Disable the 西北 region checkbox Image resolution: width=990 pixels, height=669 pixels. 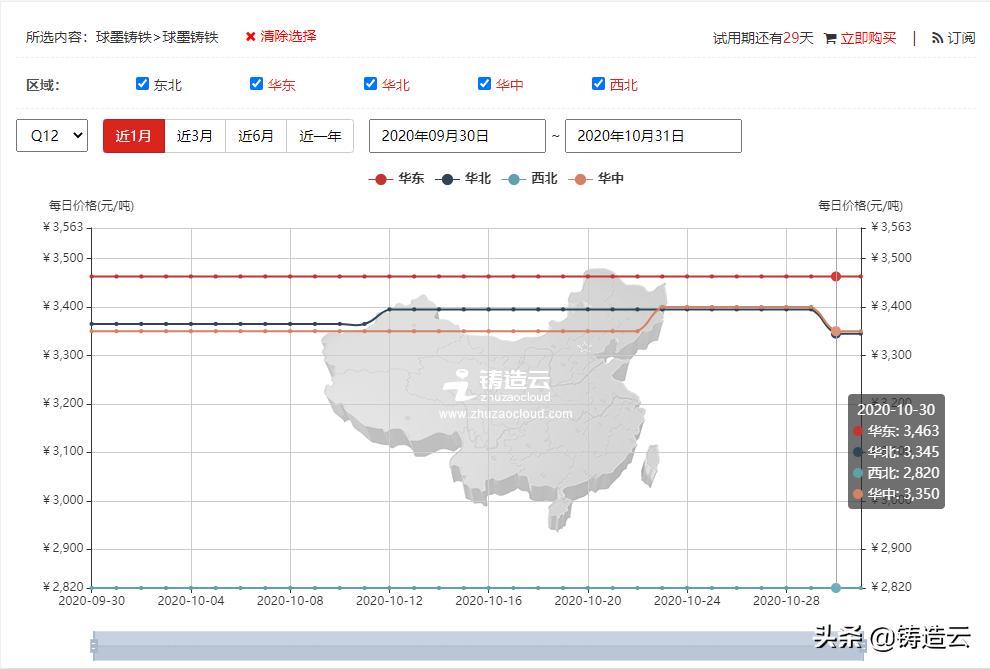point(597,84)
